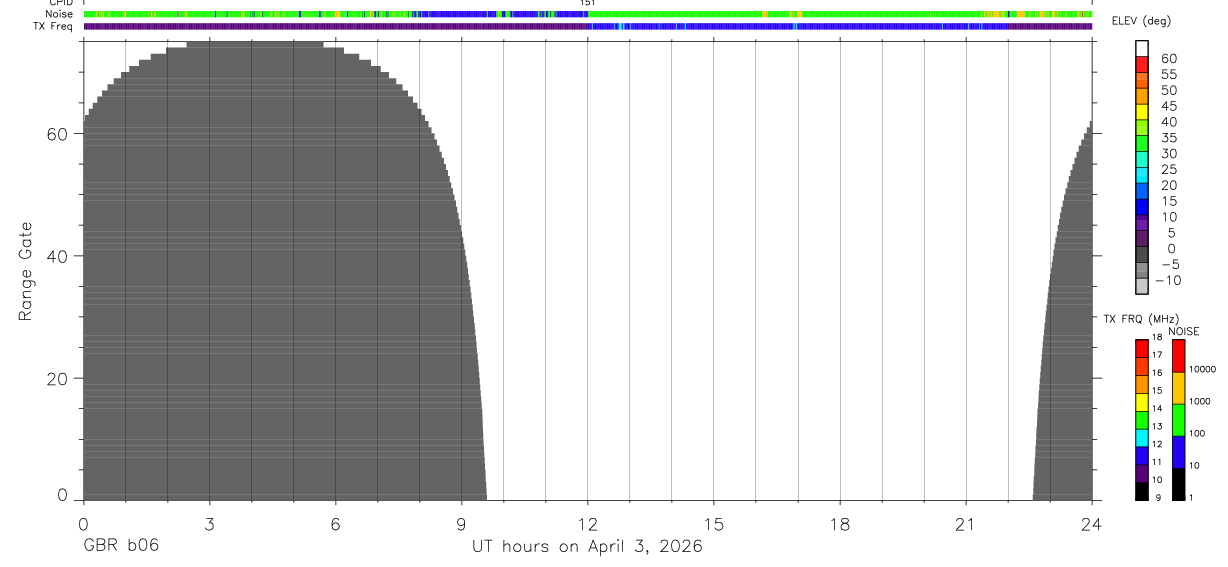Image resolution: width=1228 pixels, height=567 pixels.
Task: Click the orange swatch in the NOISE colorbar
Action: tap(1178, 388)
